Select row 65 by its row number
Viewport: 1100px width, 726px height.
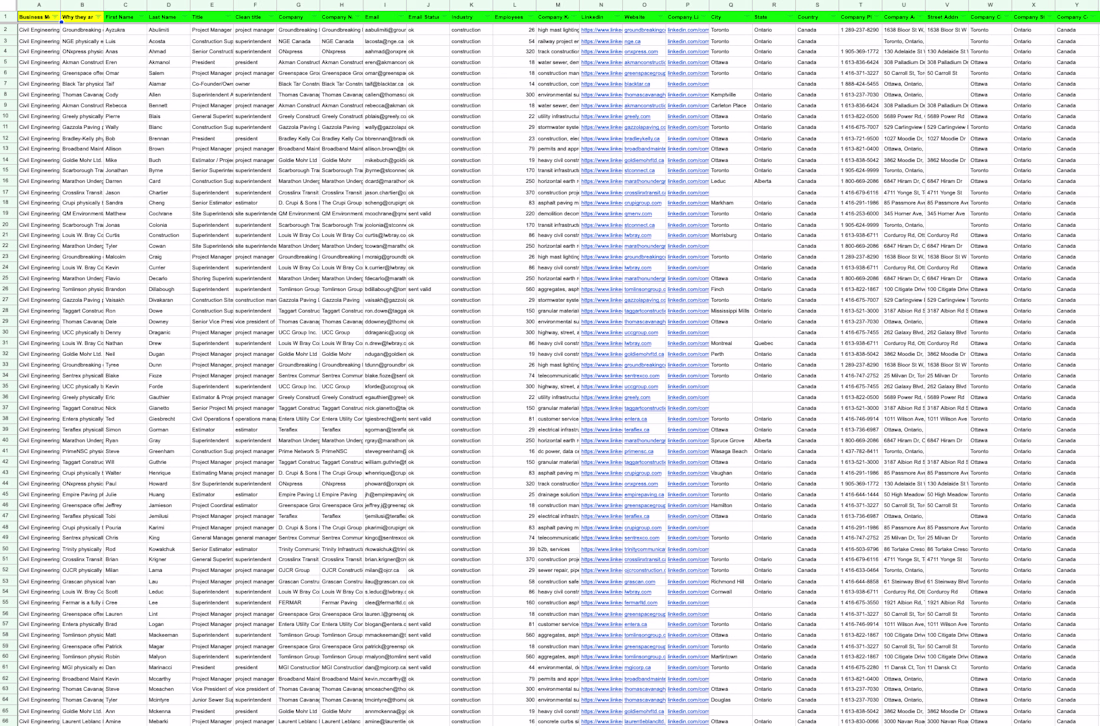coord(8,711)
